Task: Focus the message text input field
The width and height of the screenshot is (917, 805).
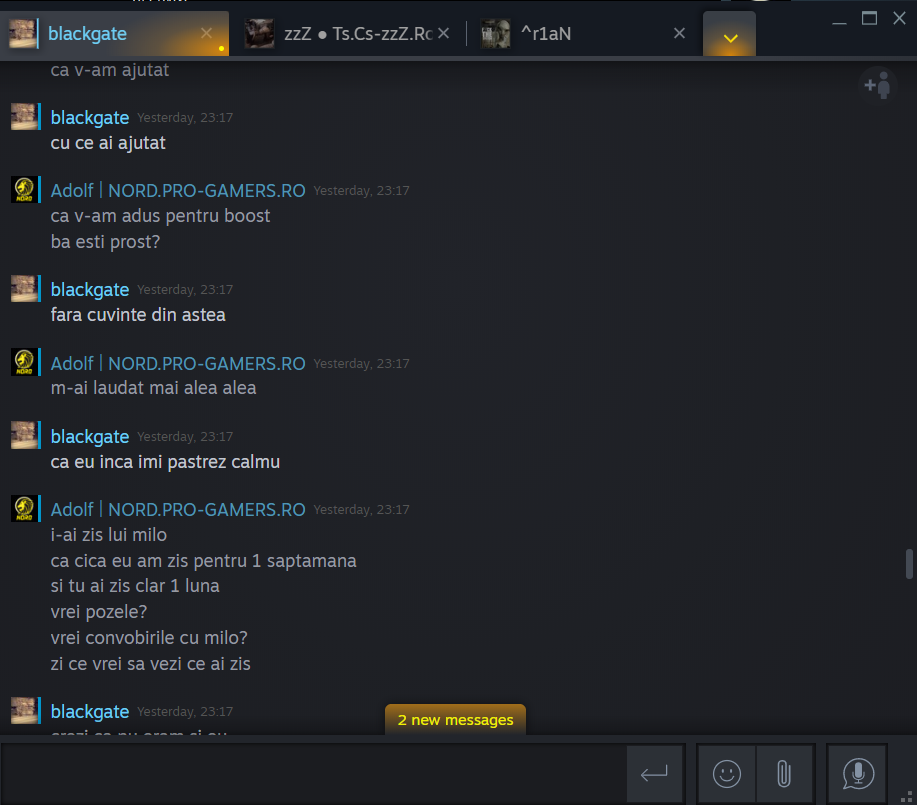Action: click(313, 773)
